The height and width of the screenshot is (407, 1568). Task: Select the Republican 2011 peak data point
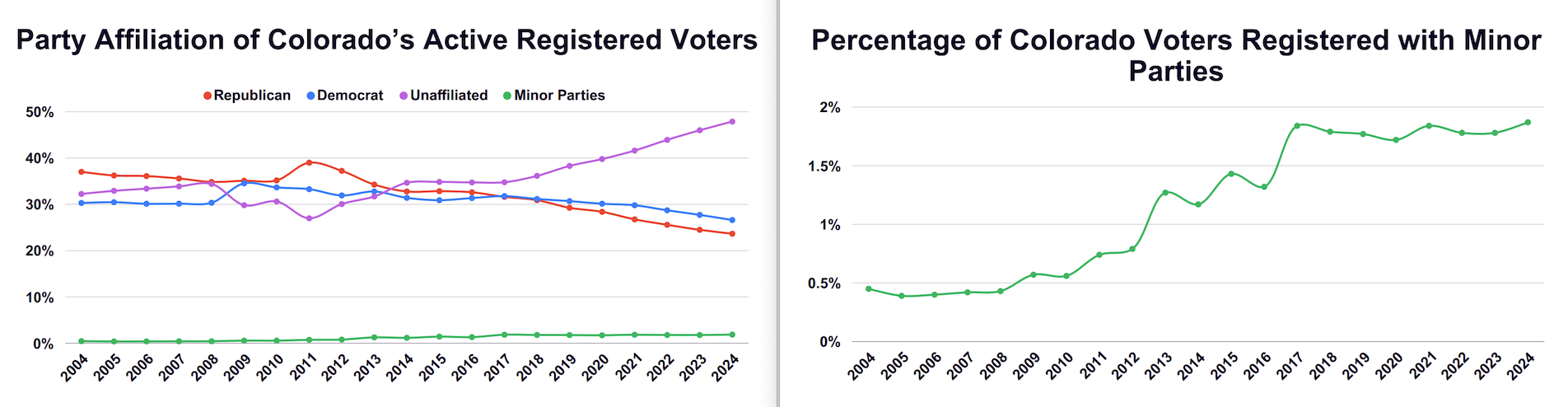pos(309,162)
